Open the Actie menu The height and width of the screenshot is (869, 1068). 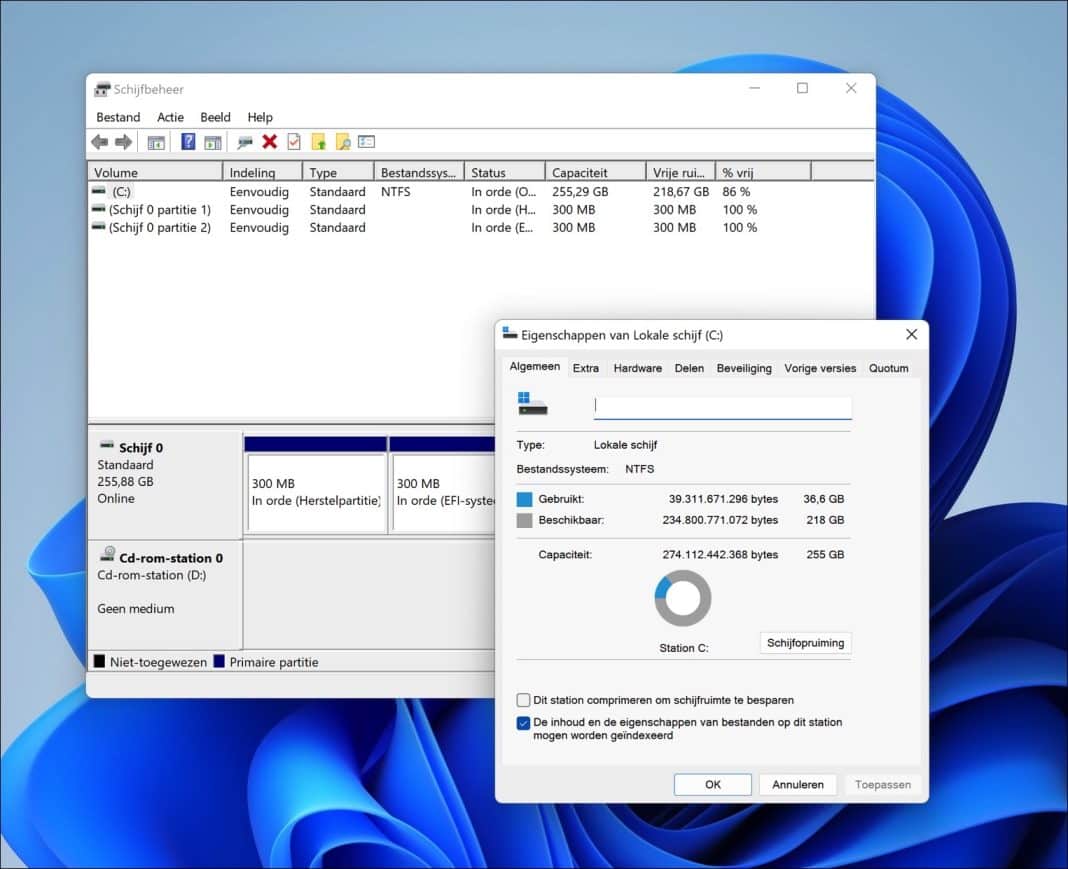click(x=170, y=117)
